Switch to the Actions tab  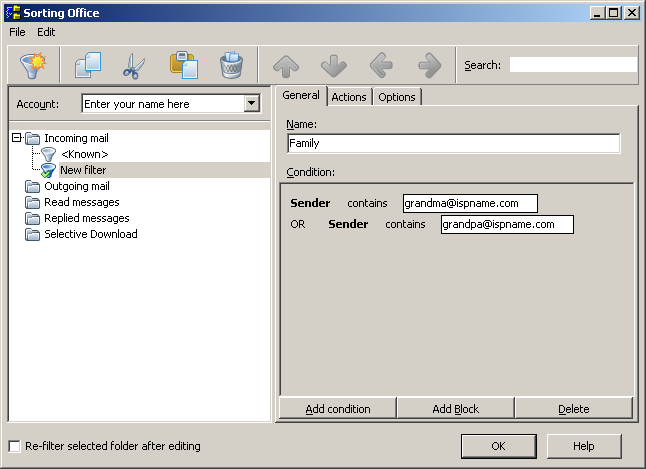tap(348, 97)
